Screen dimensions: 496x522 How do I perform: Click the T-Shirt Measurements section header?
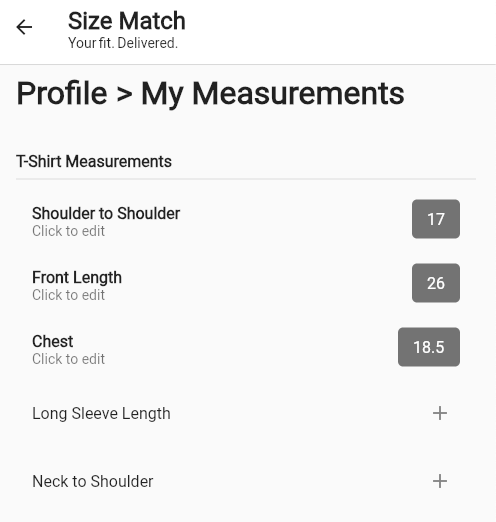(94, 161)
